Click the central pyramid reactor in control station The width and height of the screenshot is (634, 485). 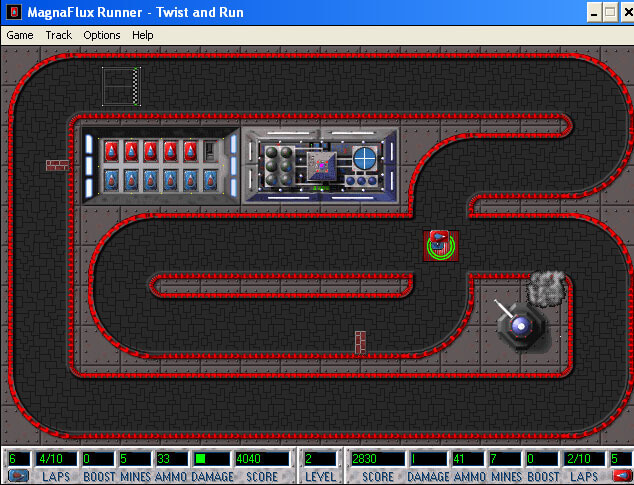click(x=322, y=165)
